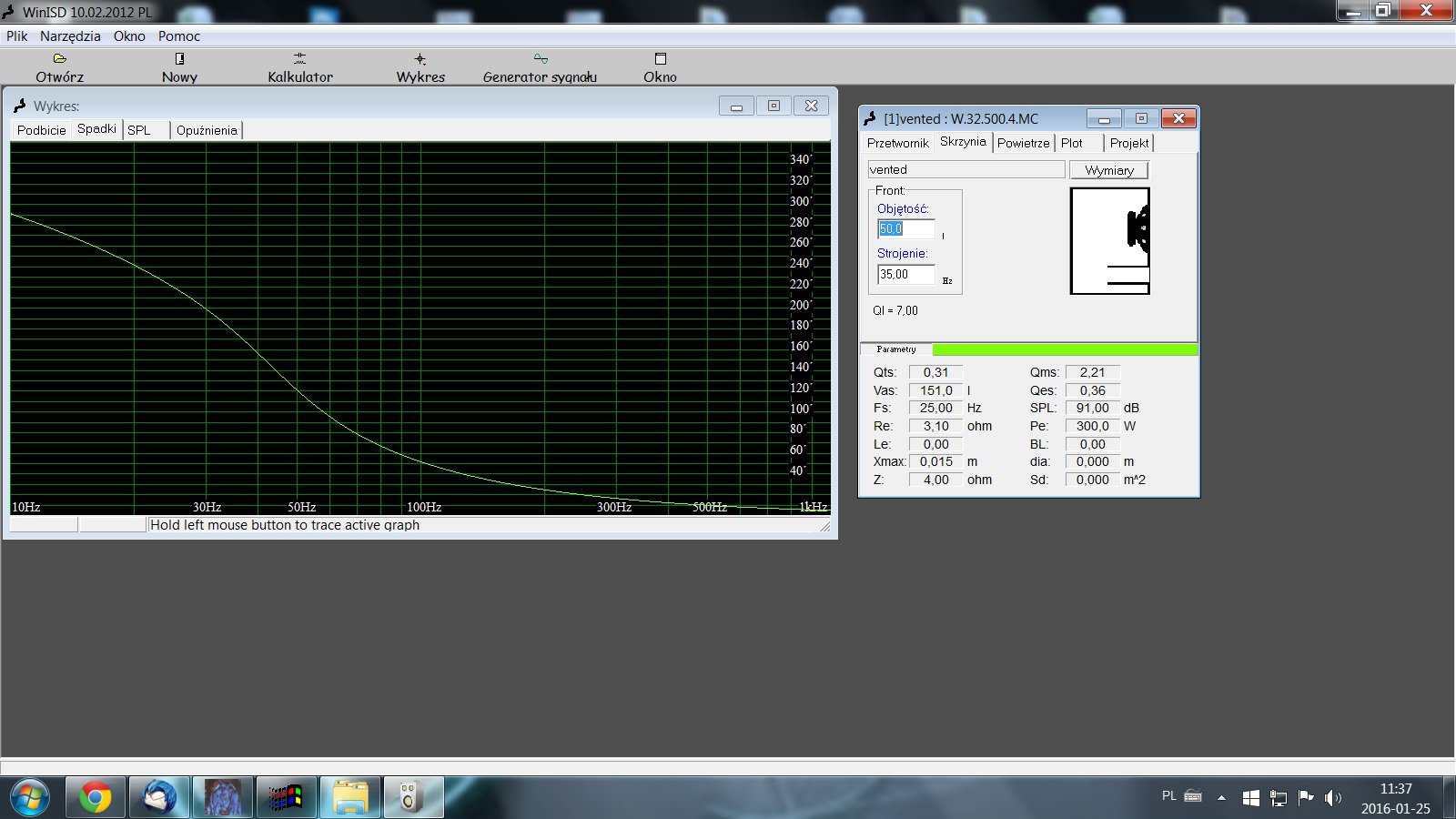
Task: Click the Otwórz open-file toolbar icon
Action: (x=60, y=59)
